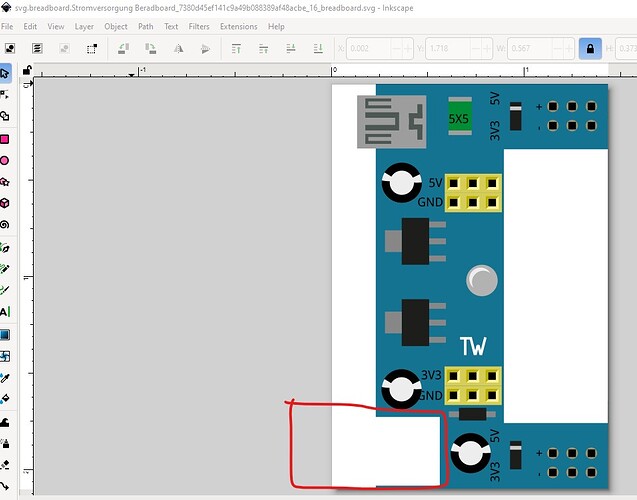The height and width of the screenshot is (500, 637).
Task: Select the Spiral tool
Action: [5, 224]
